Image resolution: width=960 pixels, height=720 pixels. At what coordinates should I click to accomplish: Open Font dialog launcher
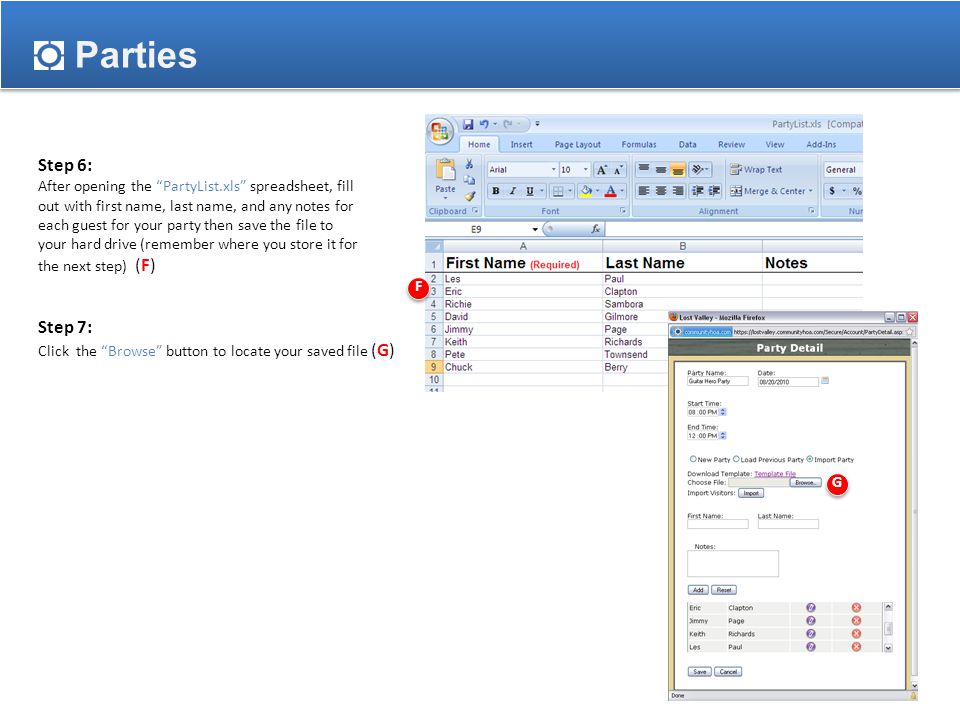[623, 211]
